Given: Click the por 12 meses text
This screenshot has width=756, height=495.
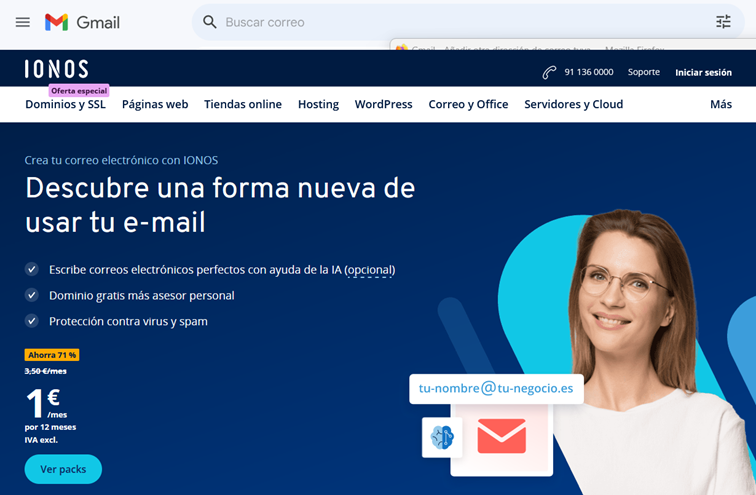Looking at the screenshot, I should pos(50,427).
